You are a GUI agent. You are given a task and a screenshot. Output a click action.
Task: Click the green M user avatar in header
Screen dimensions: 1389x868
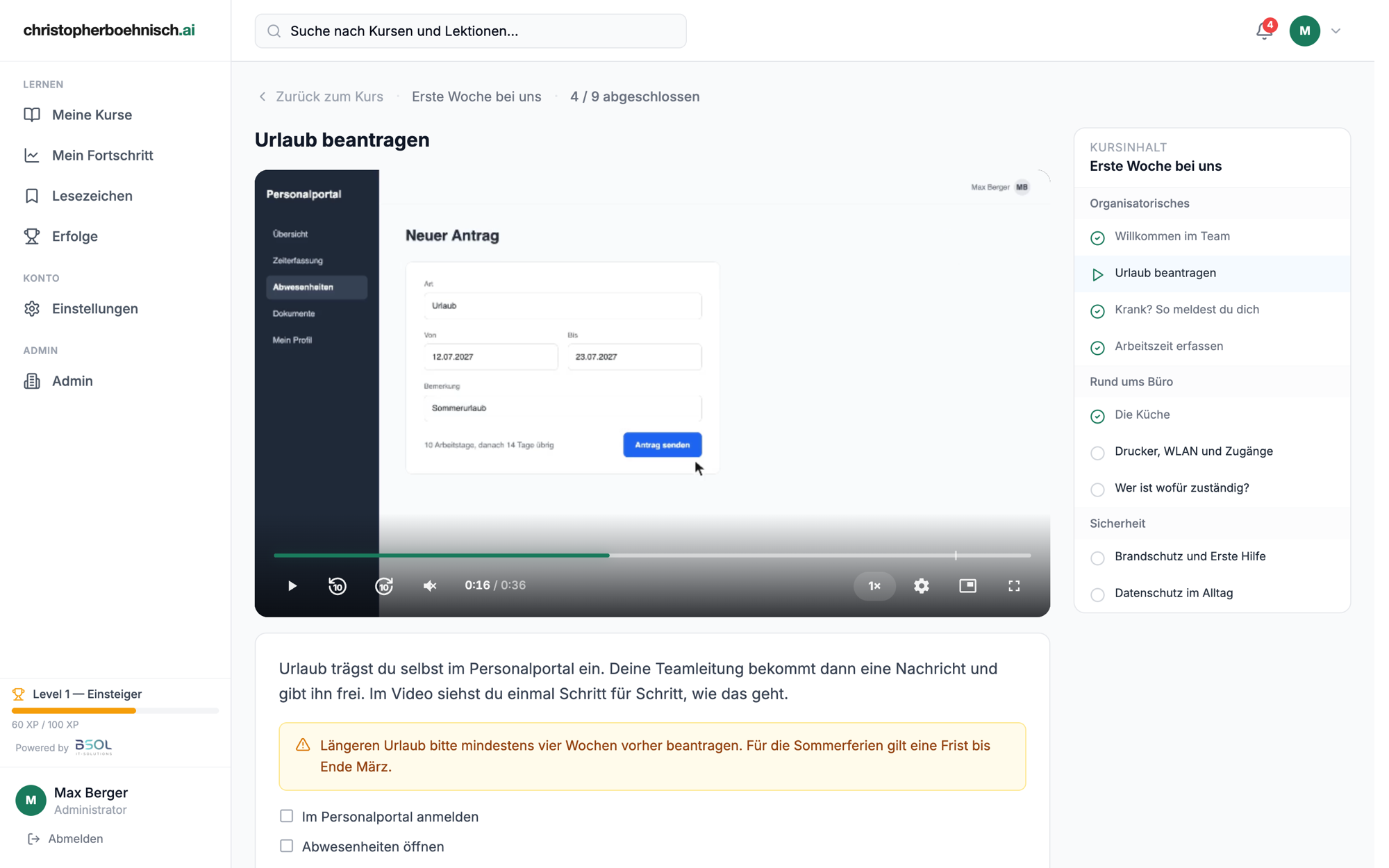[1304, 31]
